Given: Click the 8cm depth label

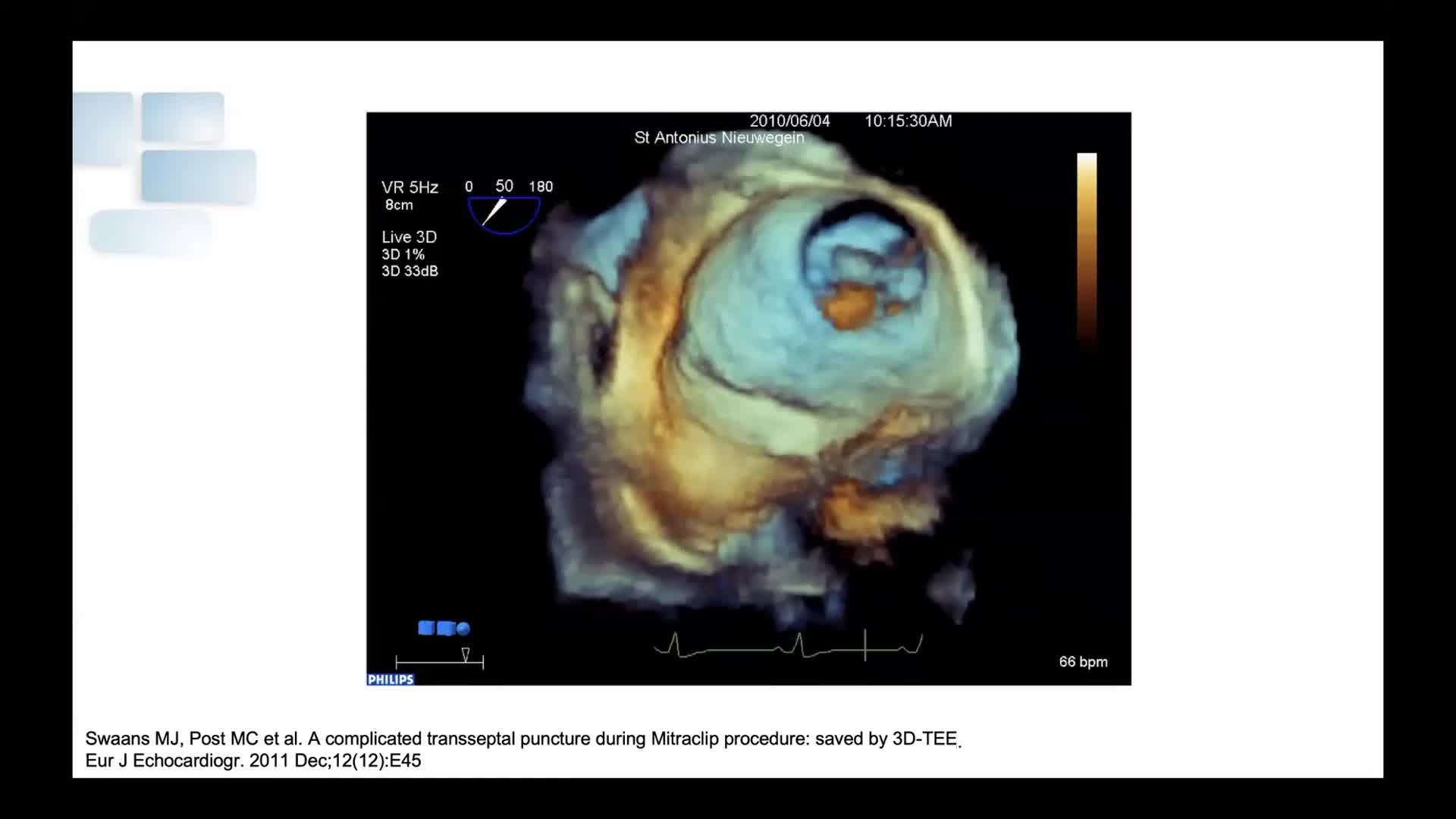Looking at the screenshot, I should pyautogui.click(x=399, y=206).
